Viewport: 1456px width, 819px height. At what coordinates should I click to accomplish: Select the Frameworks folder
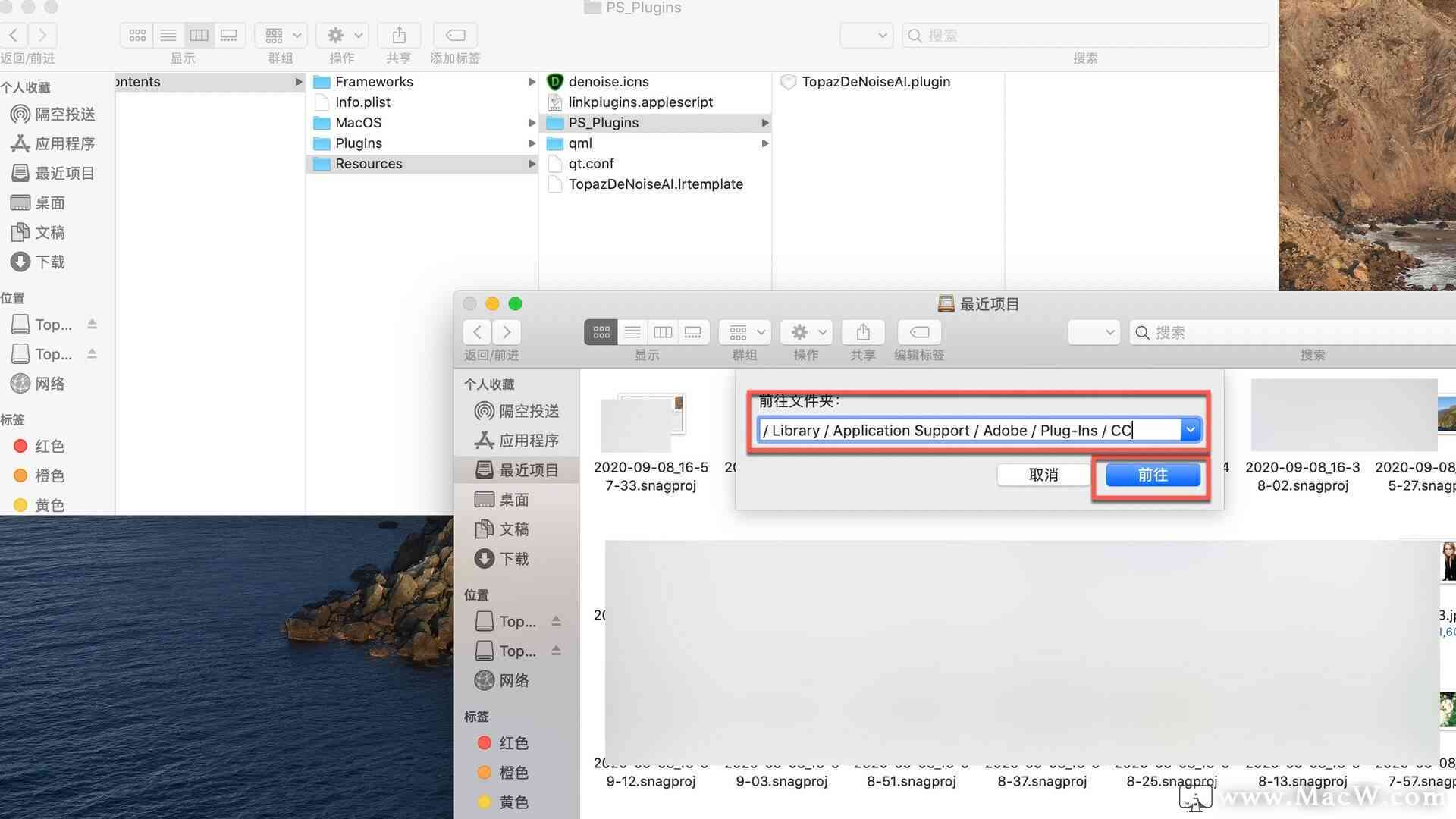pos(422,82)
